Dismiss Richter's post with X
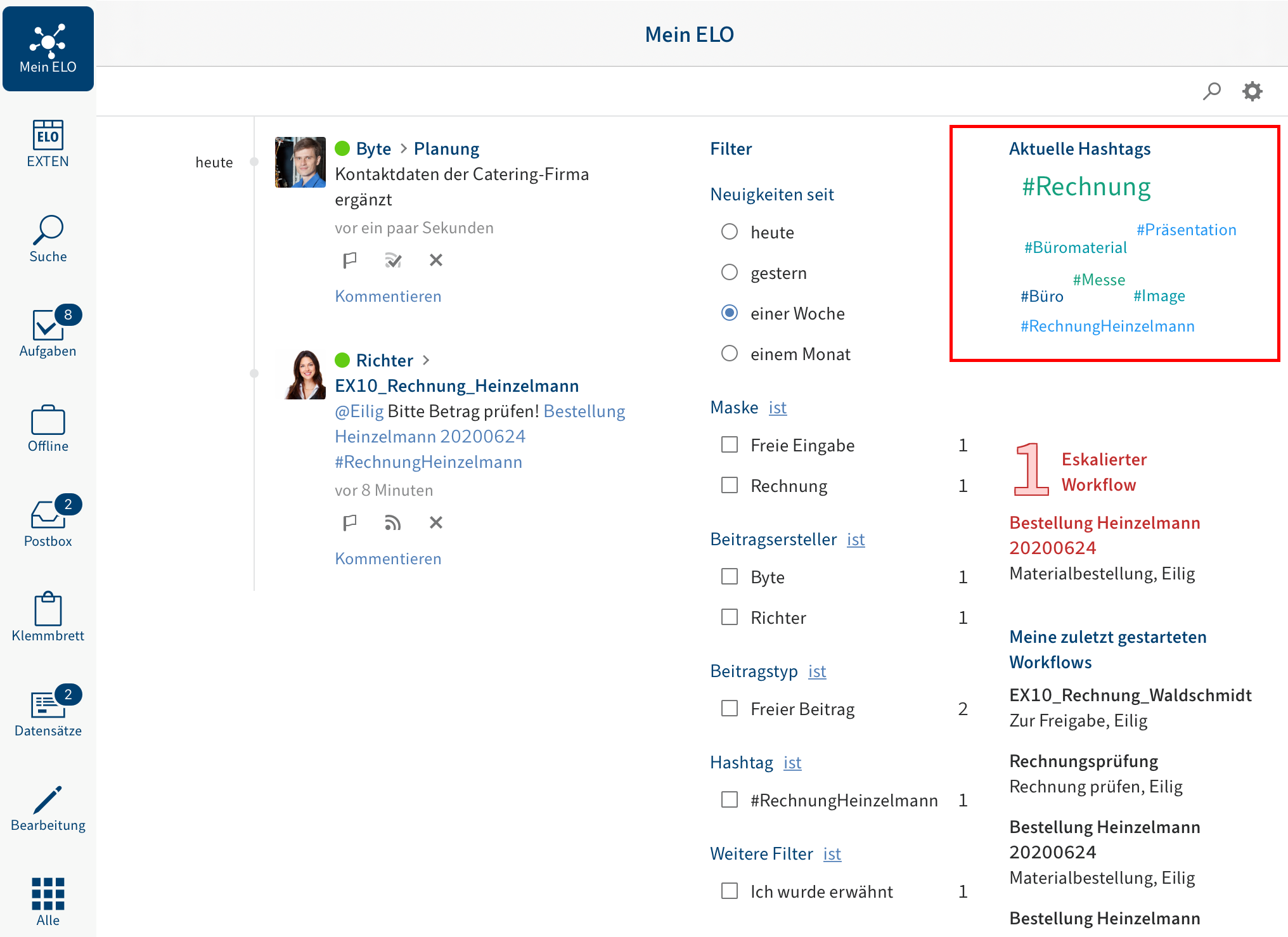 coord(436,522)
